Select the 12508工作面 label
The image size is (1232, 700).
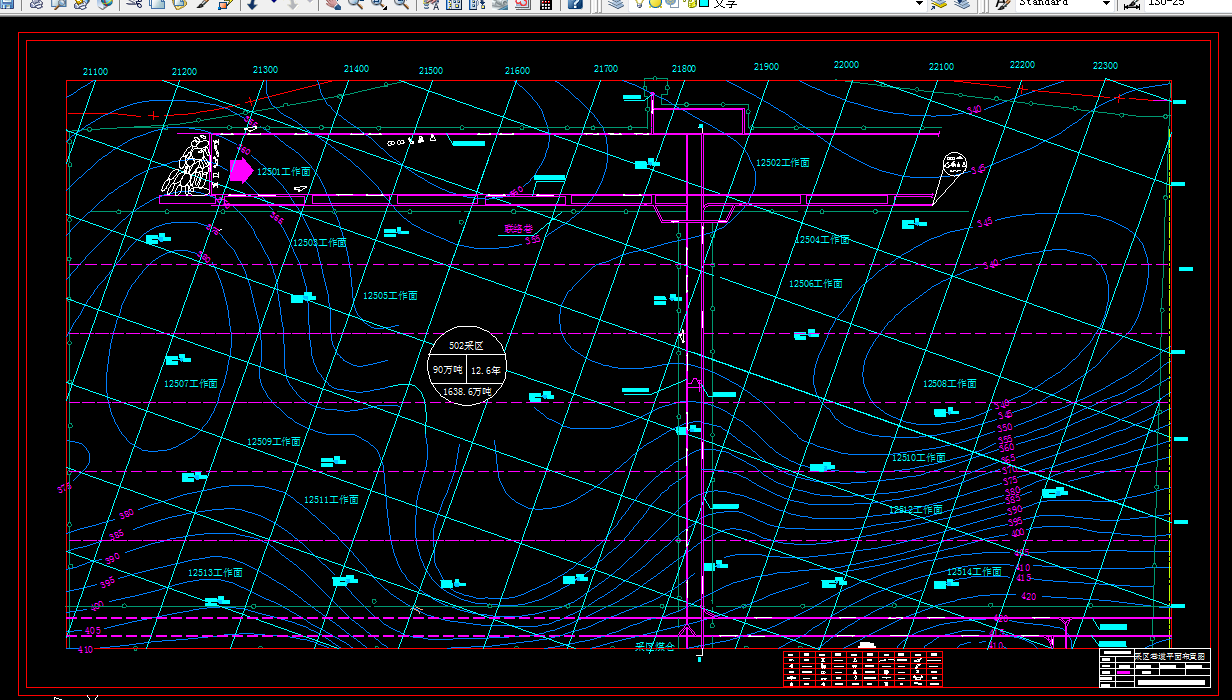949,384
